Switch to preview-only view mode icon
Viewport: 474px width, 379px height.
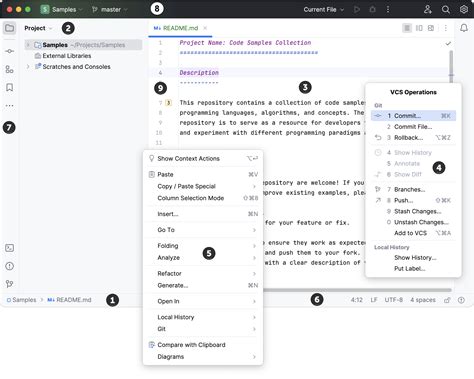pos(431,28)
